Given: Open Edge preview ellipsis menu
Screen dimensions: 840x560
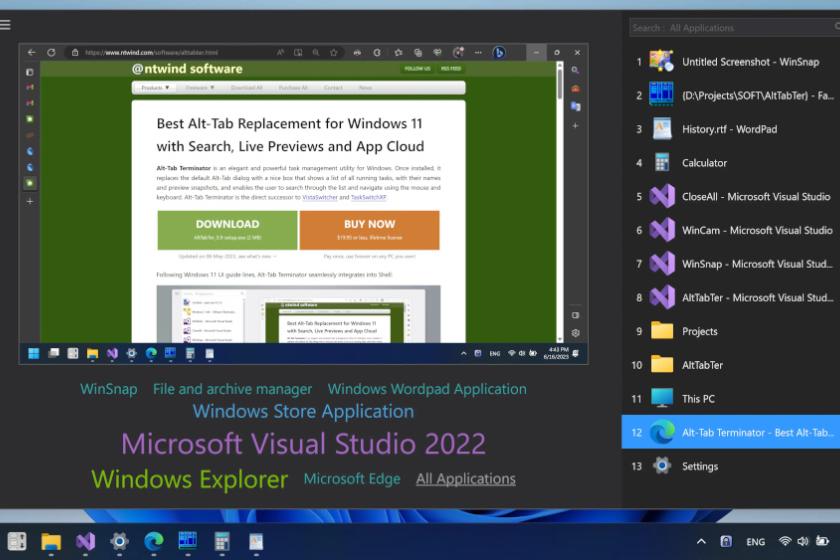Looking at the screenshot, I should click(x=478, y=53).
